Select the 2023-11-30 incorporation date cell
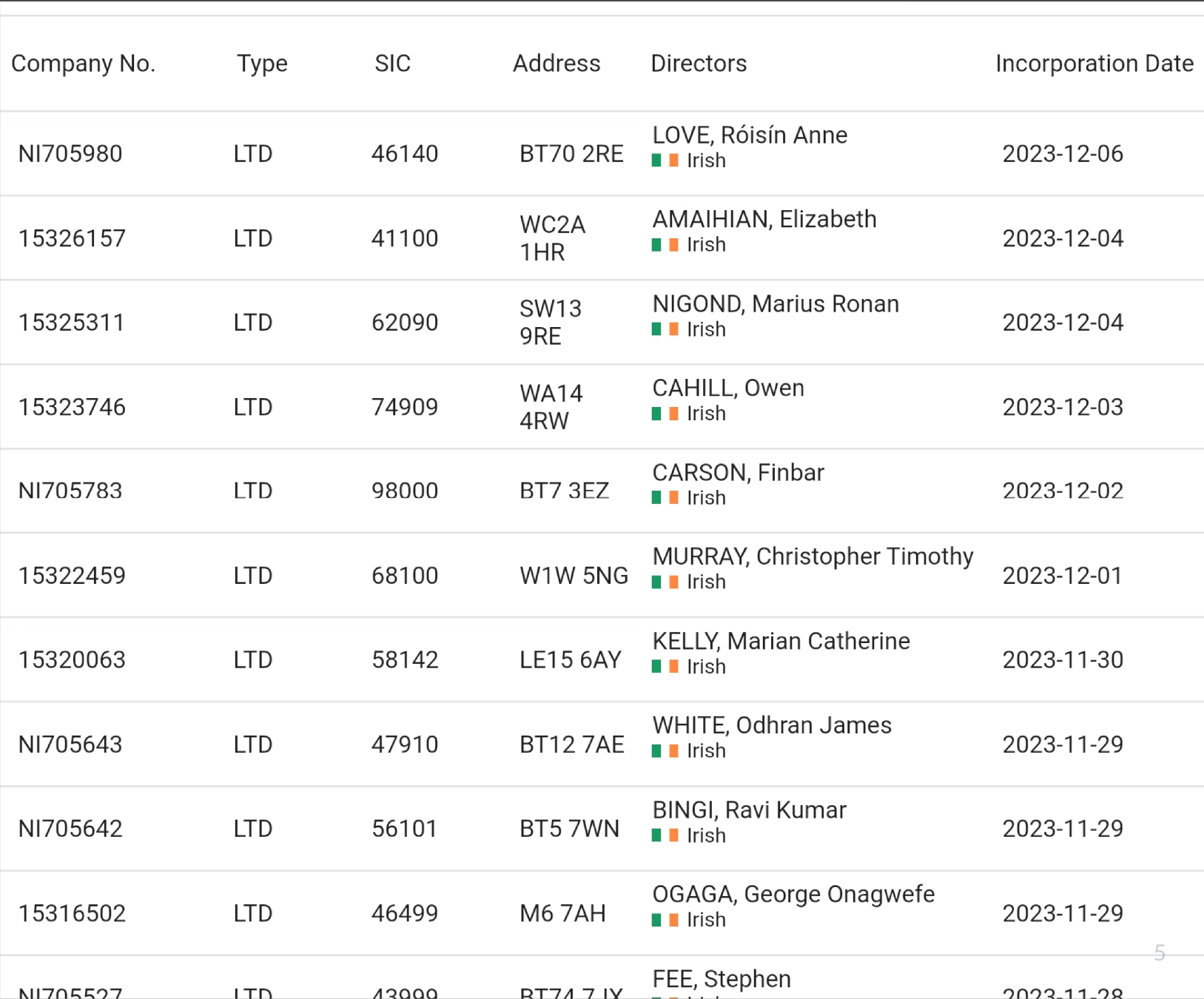This screenshot has height=999, width=1204. [1063, 659]
